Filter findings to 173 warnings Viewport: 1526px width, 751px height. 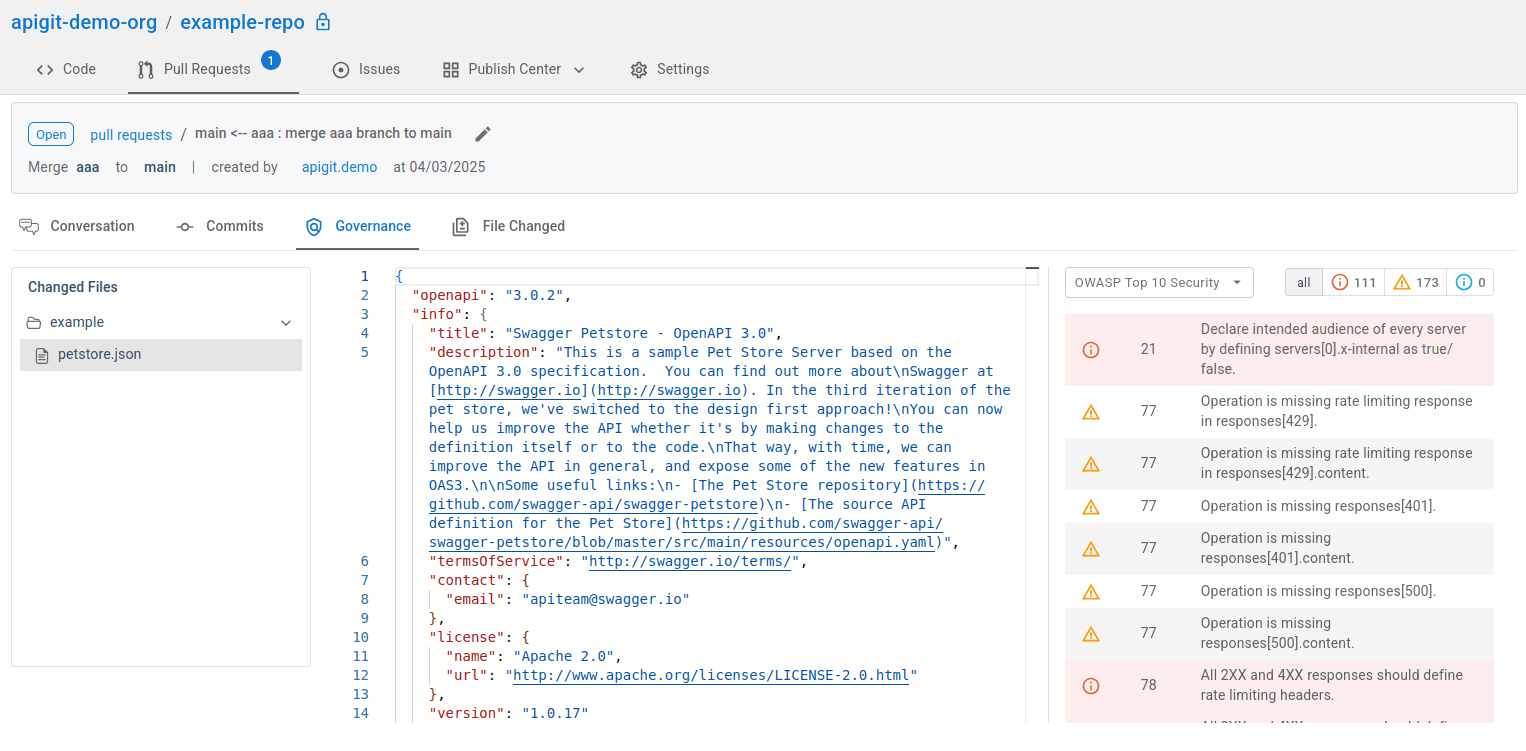pyautogui.click(x=1416, y=283)
